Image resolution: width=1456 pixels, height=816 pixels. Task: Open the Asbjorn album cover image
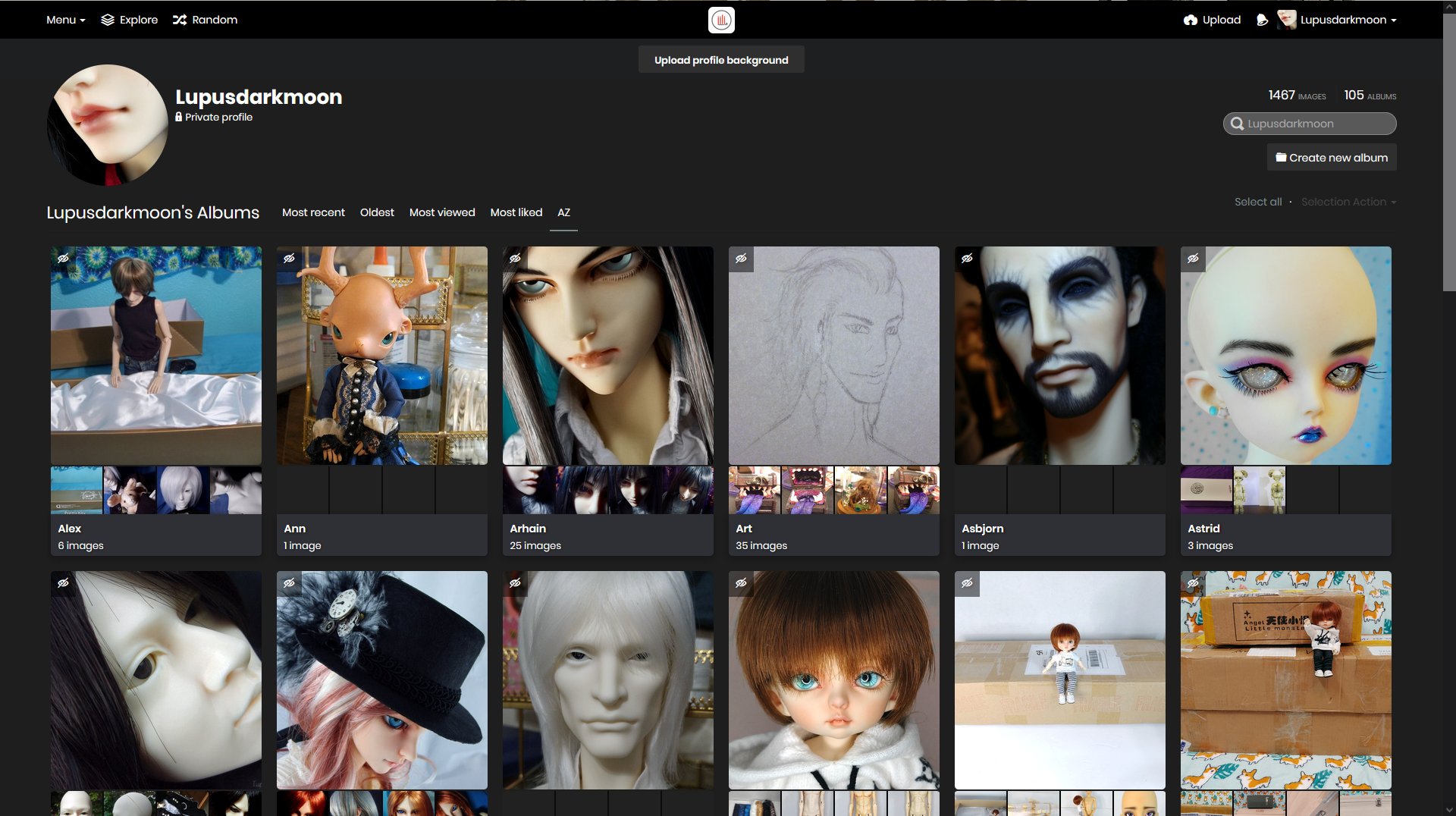coord(1060,356)
